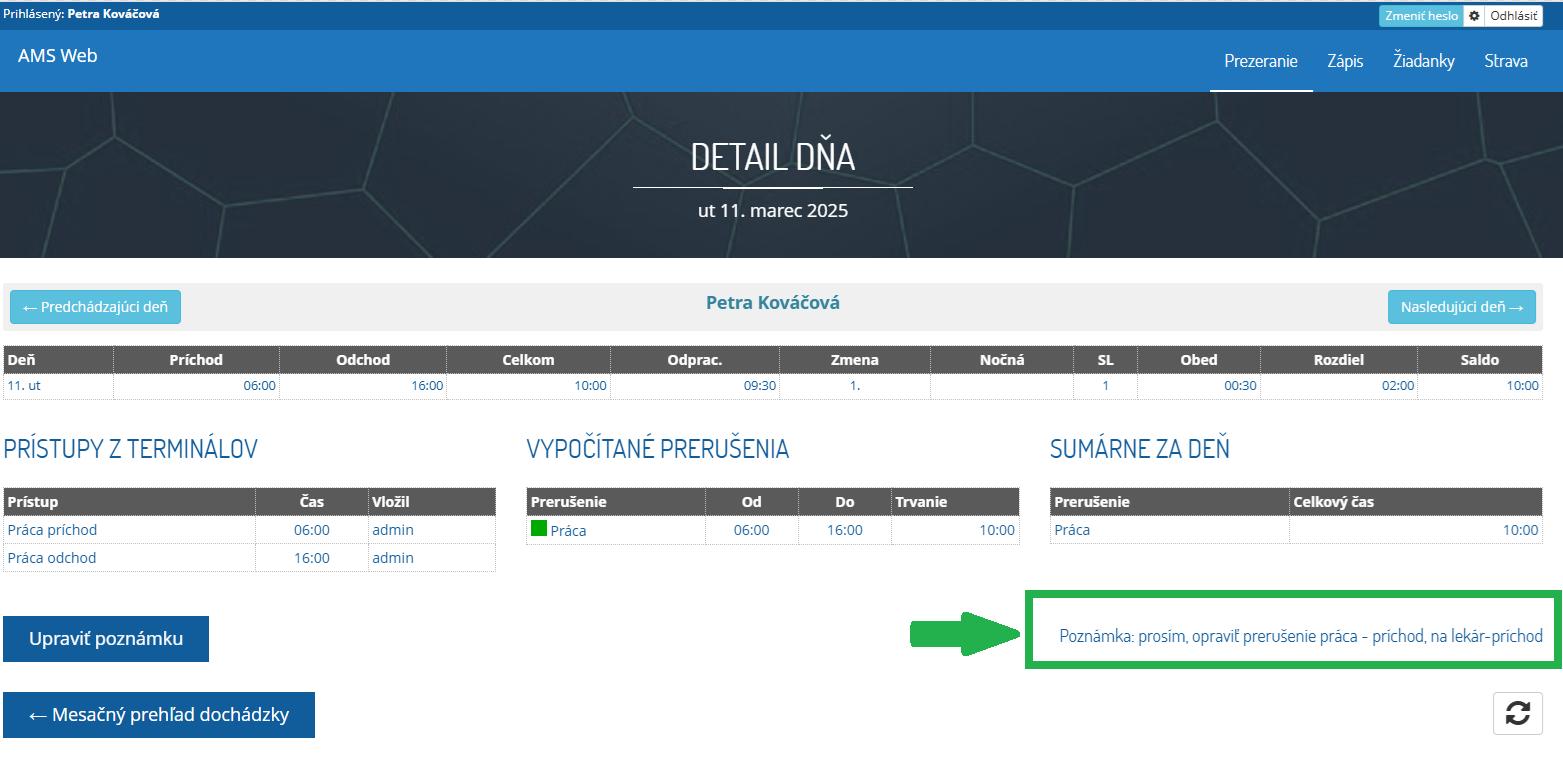Viewport: 1563px width, 773px height.
Task: Refresh the page using the reload icon
Action: [x=1519, y=714]
